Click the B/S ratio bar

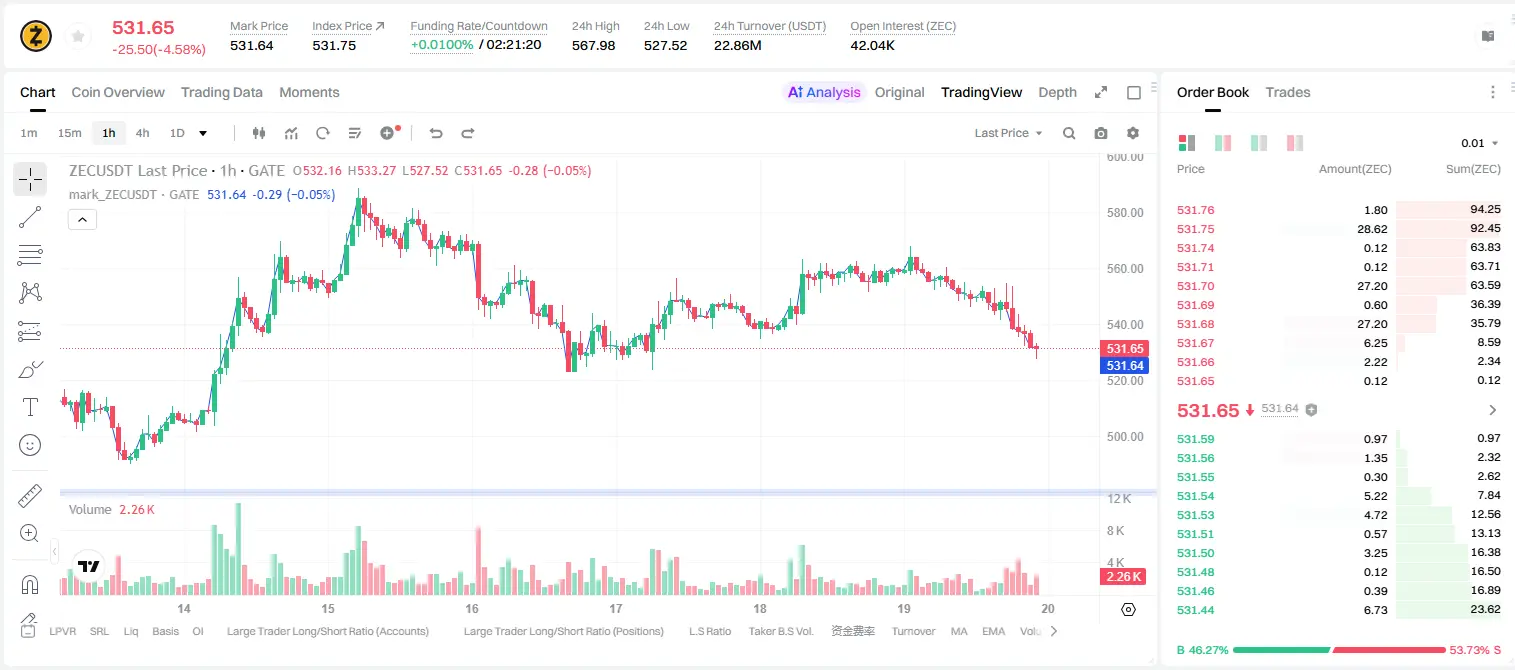[1339, 650]
